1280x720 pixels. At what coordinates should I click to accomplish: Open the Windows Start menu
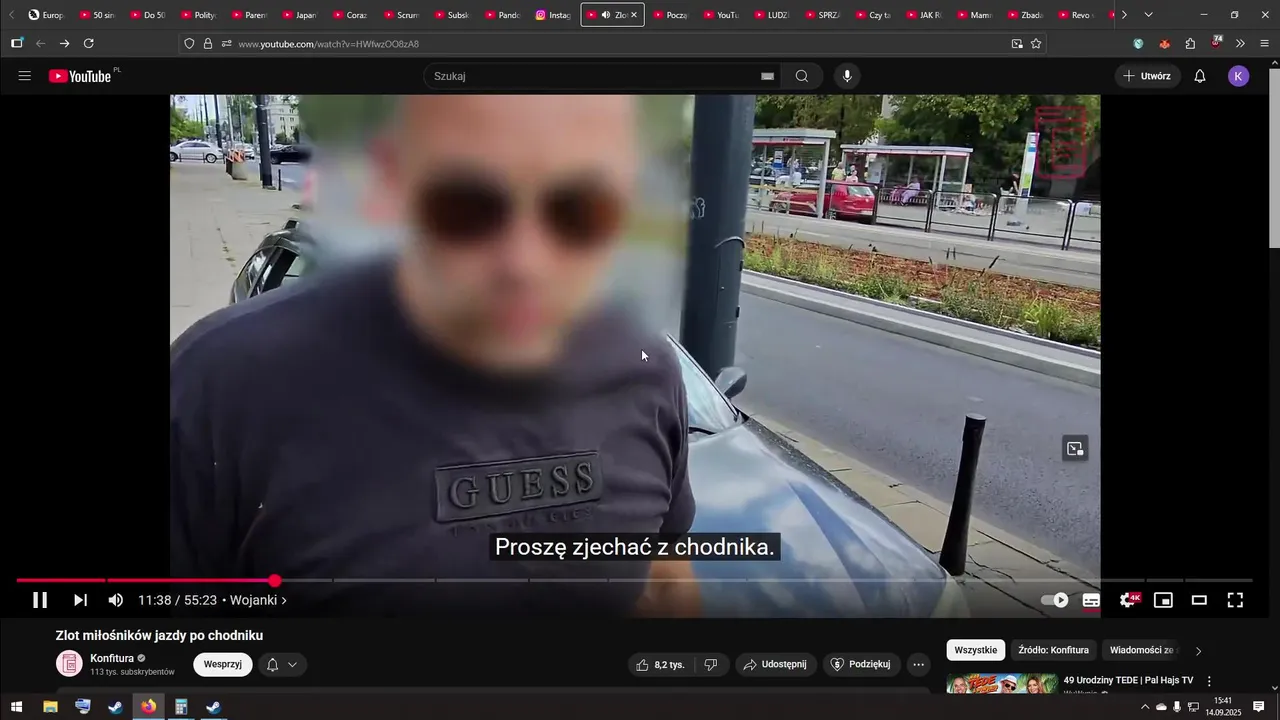pyautogui.click(x=17, y=707)
